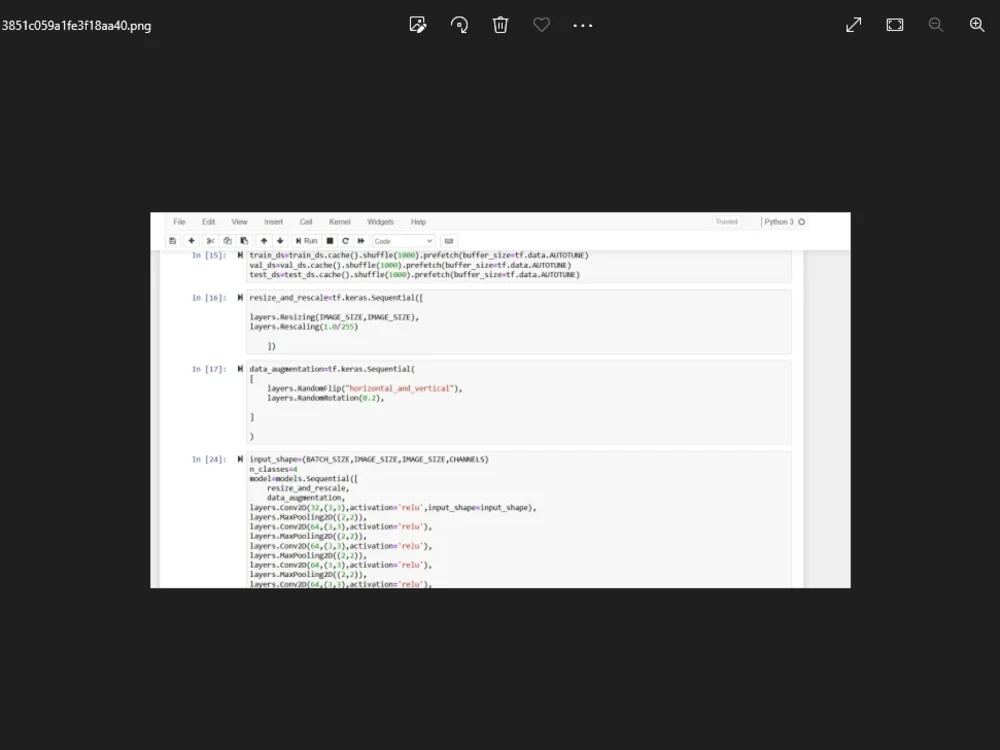Move selected cell down arrow
Image resolution: width=1000 pixels, height=750 pixels.
tap(280, 241)
